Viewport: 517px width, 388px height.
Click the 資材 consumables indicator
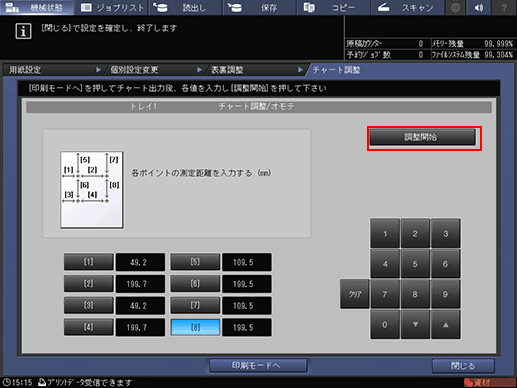489,382
